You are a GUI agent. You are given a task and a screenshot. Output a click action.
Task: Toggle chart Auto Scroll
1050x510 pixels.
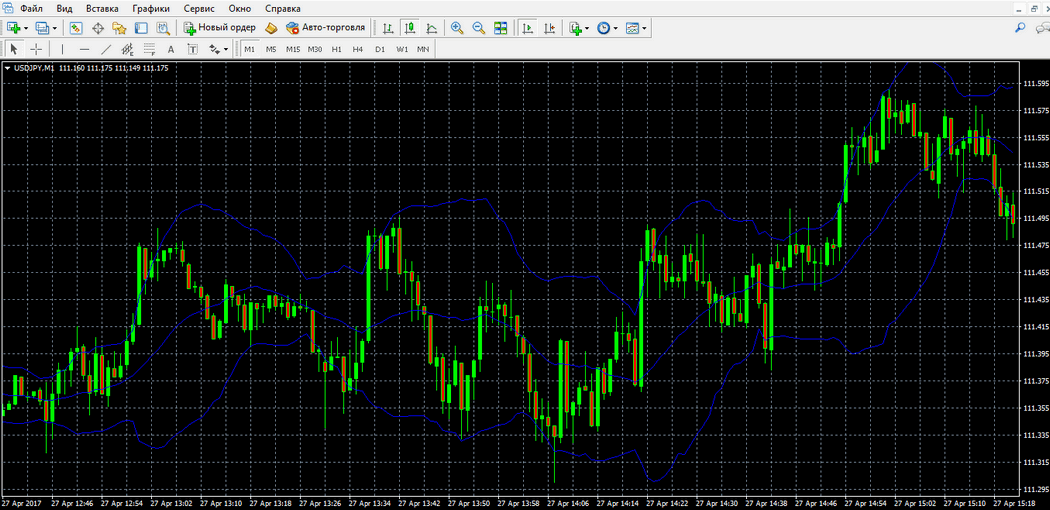pos(527,28)
